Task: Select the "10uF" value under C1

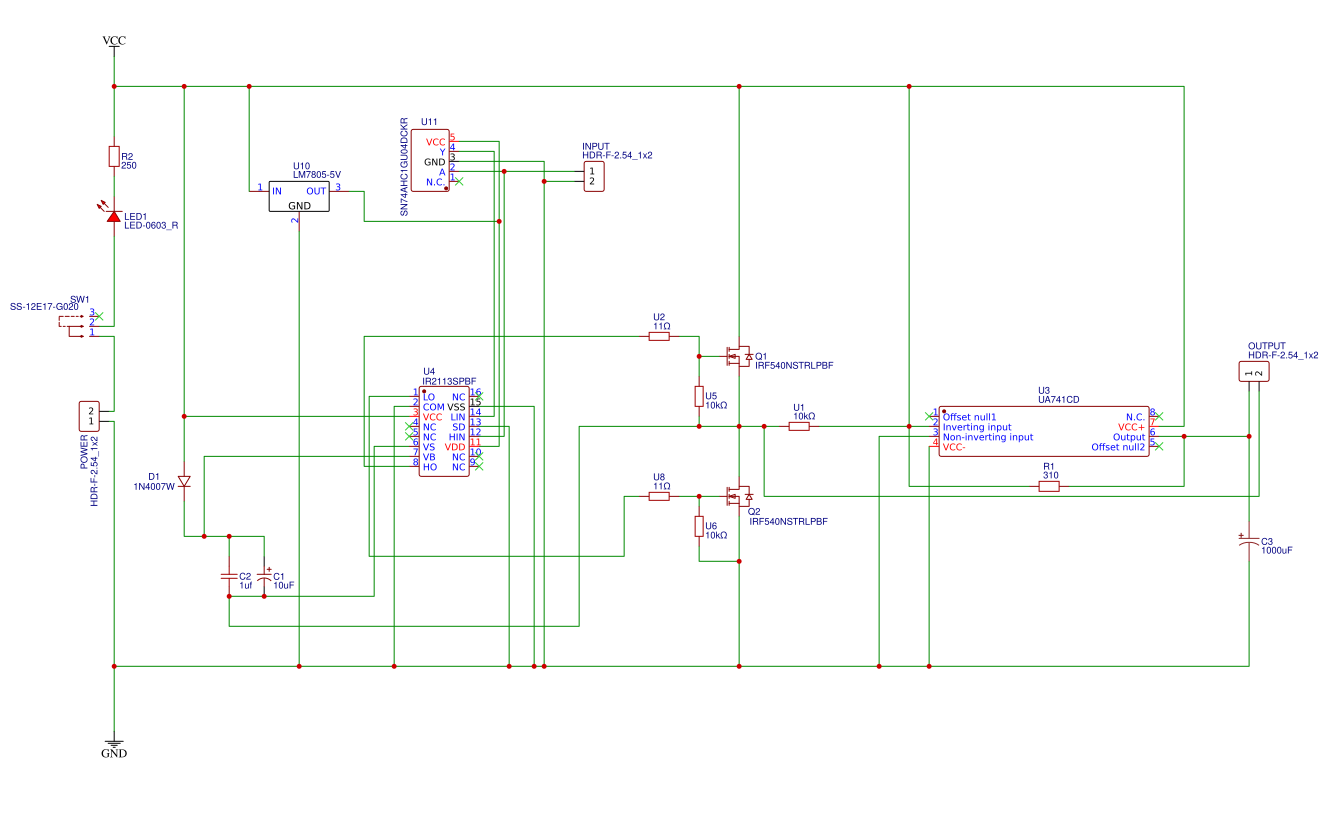Action: point(284,585)
